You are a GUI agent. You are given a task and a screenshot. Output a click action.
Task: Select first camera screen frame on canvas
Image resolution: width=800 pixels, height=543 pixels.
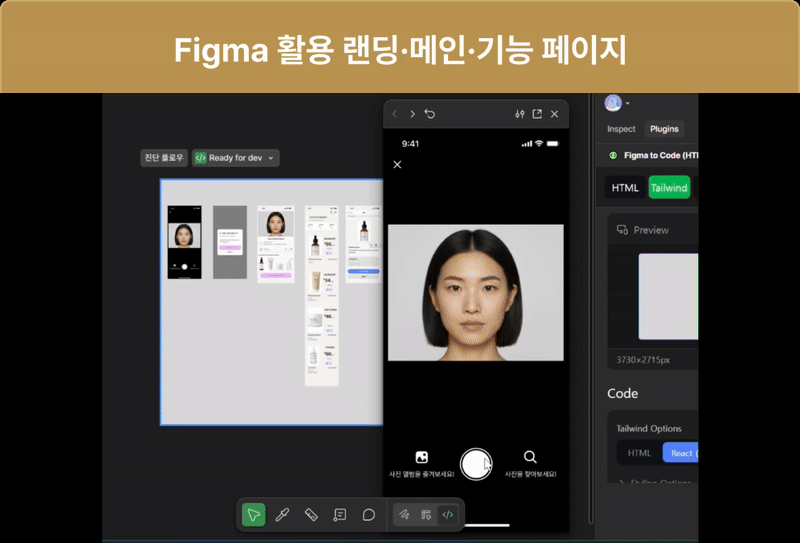coord(184,242)
